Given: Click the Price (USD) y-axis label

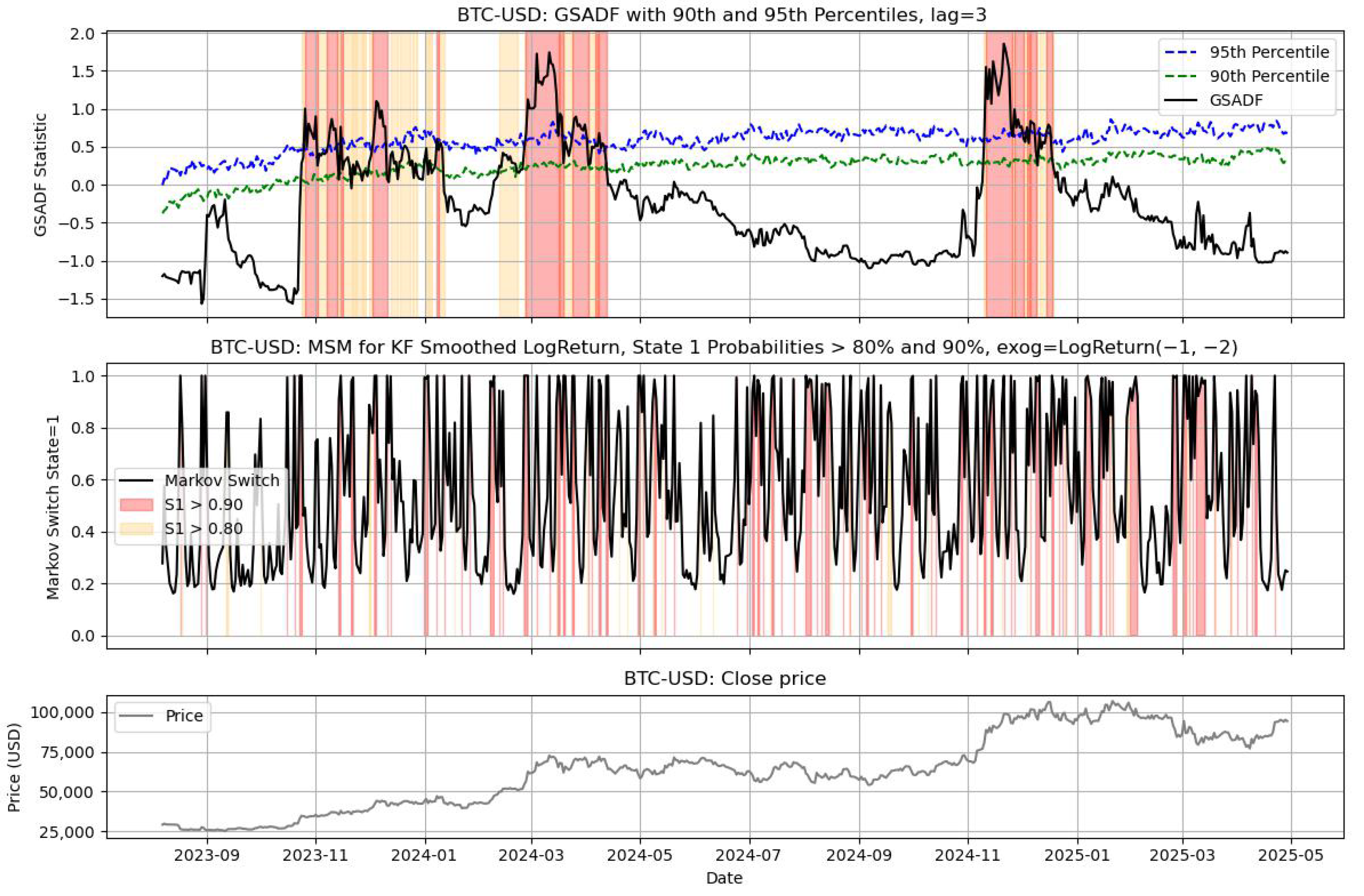Looking at the screenshot, I should click(14, 768).
